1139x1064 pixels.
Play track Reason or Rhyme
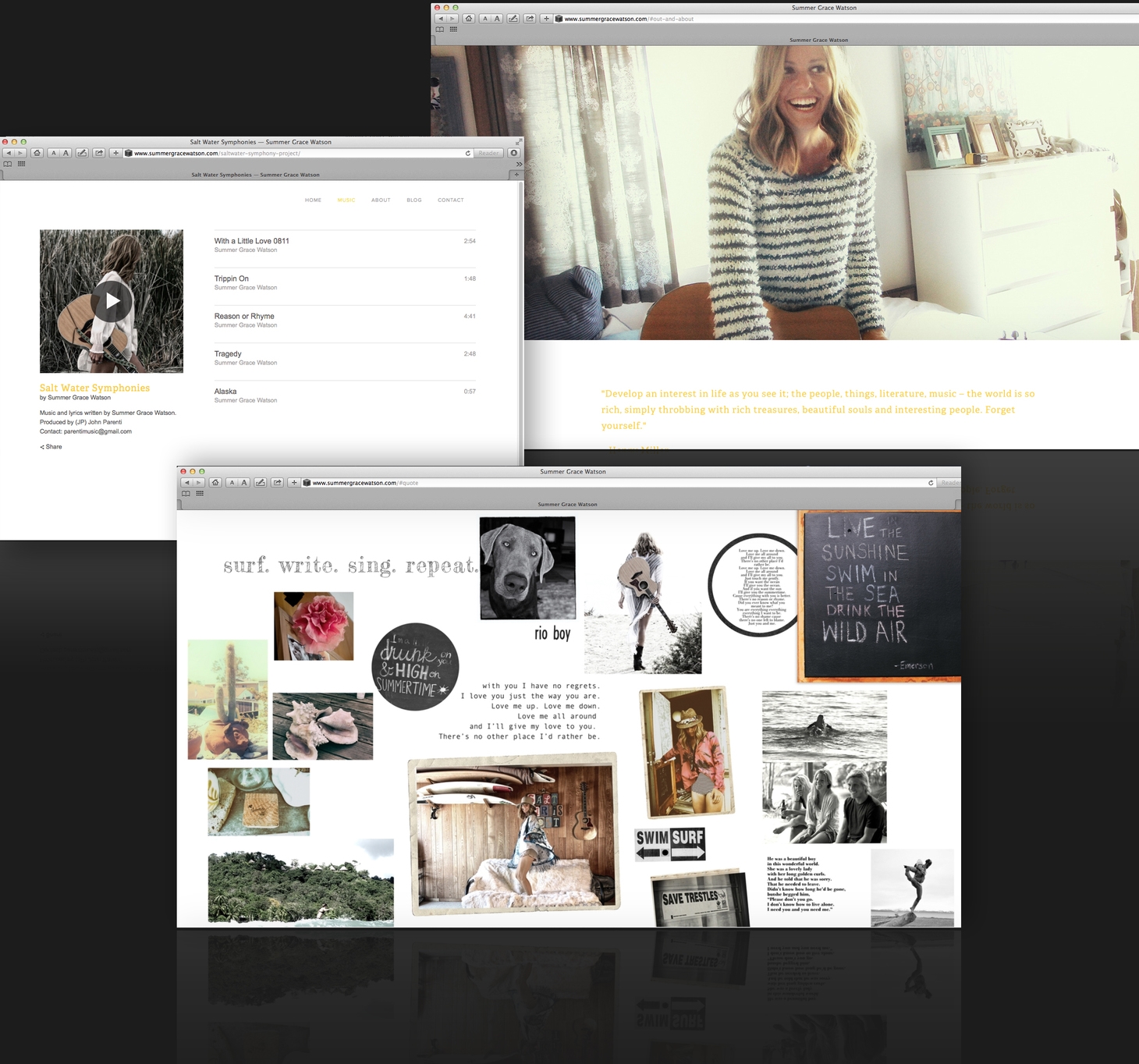click(x=345, y=320)
